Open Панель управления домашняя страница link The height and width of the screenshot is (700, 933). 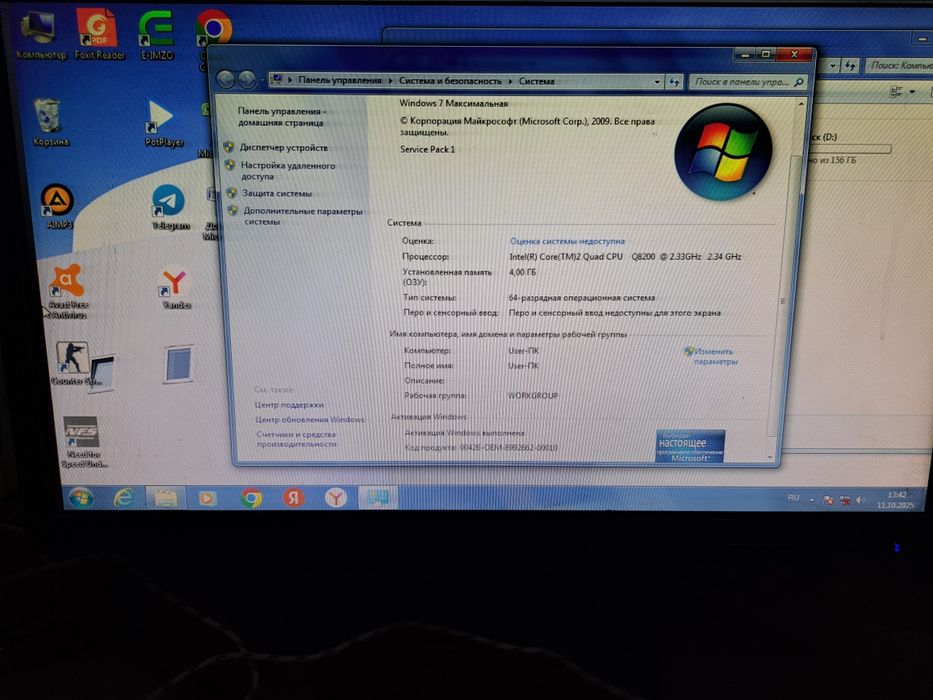click(x=281, y=117)
